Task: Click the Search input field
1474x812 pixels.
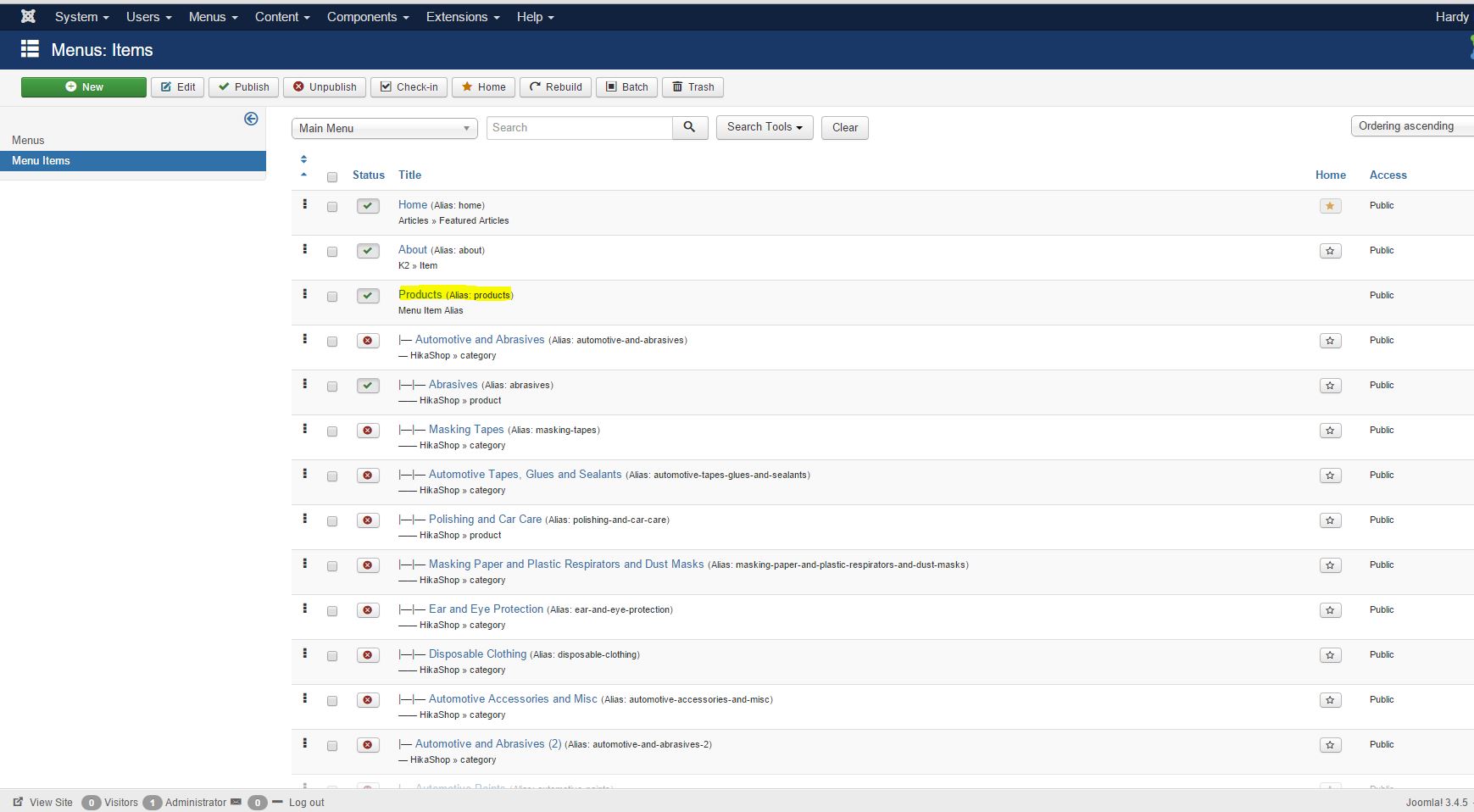Action: point(580,127)
